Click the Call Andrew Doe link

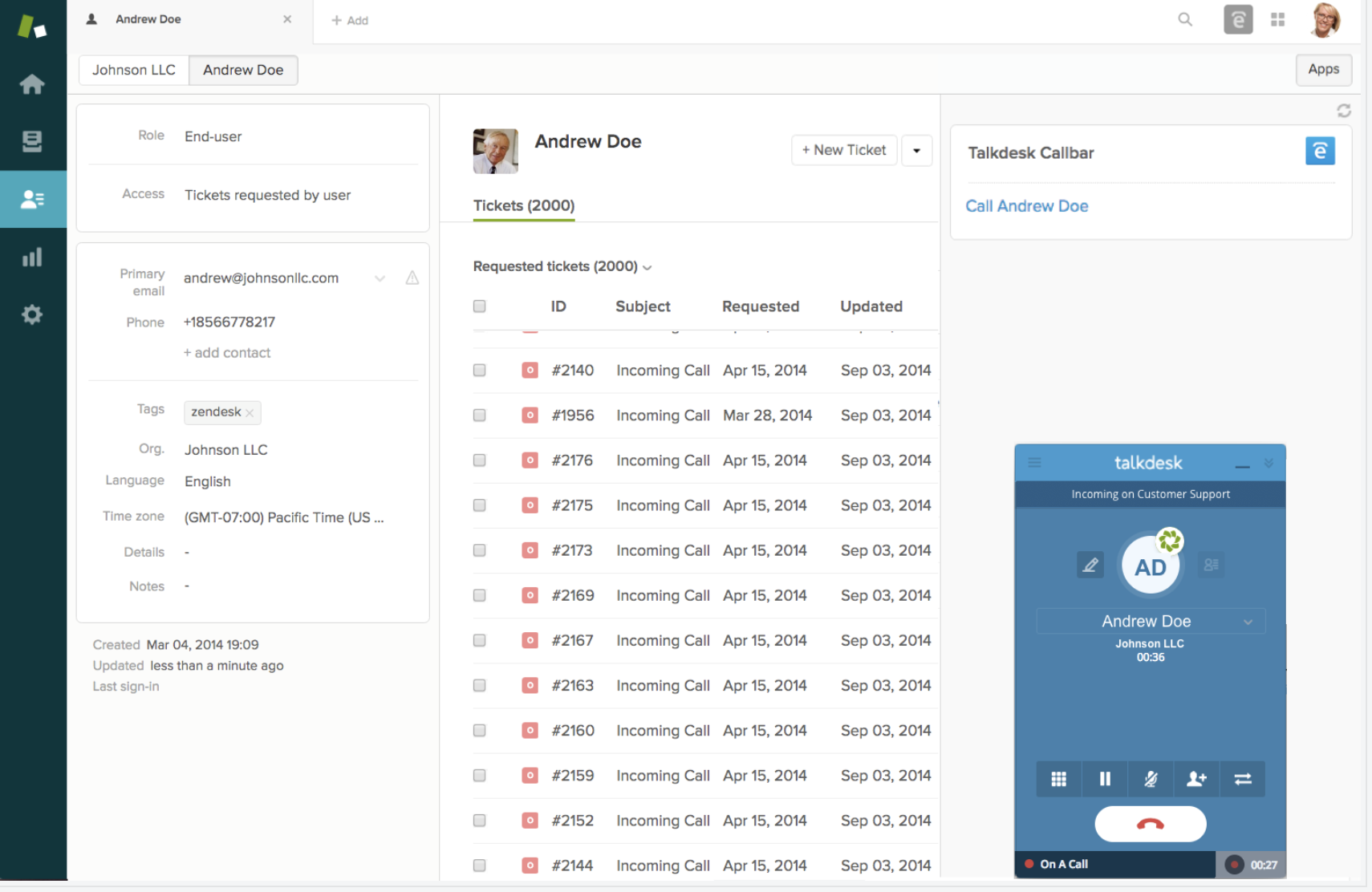(1026, 206)
